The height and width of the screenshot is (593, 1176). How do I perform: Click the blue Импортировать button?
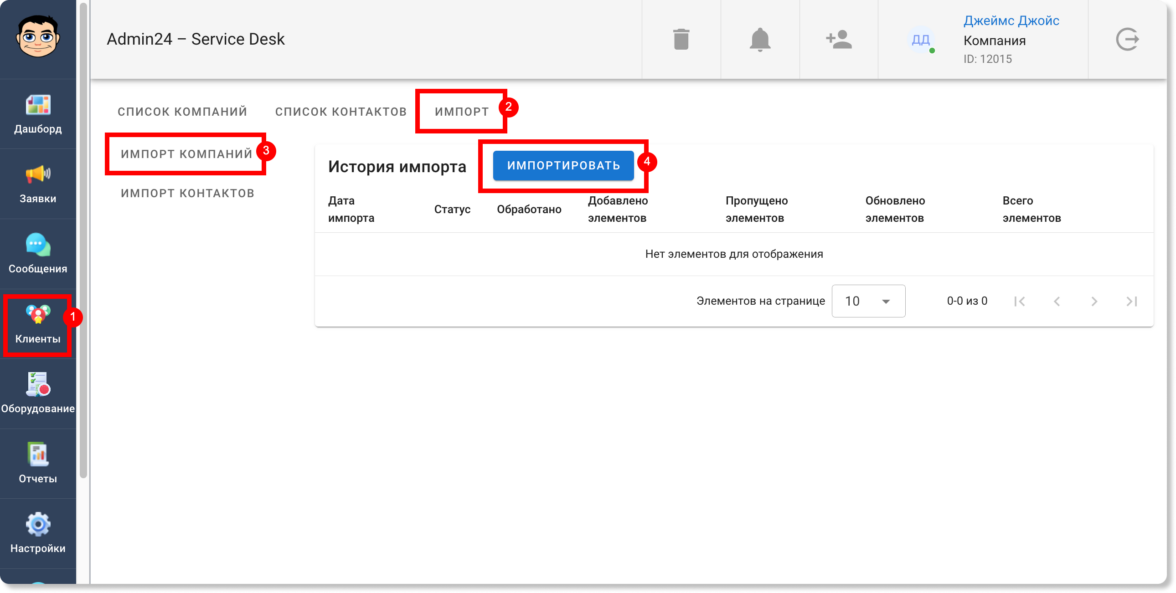coord(563,166)
